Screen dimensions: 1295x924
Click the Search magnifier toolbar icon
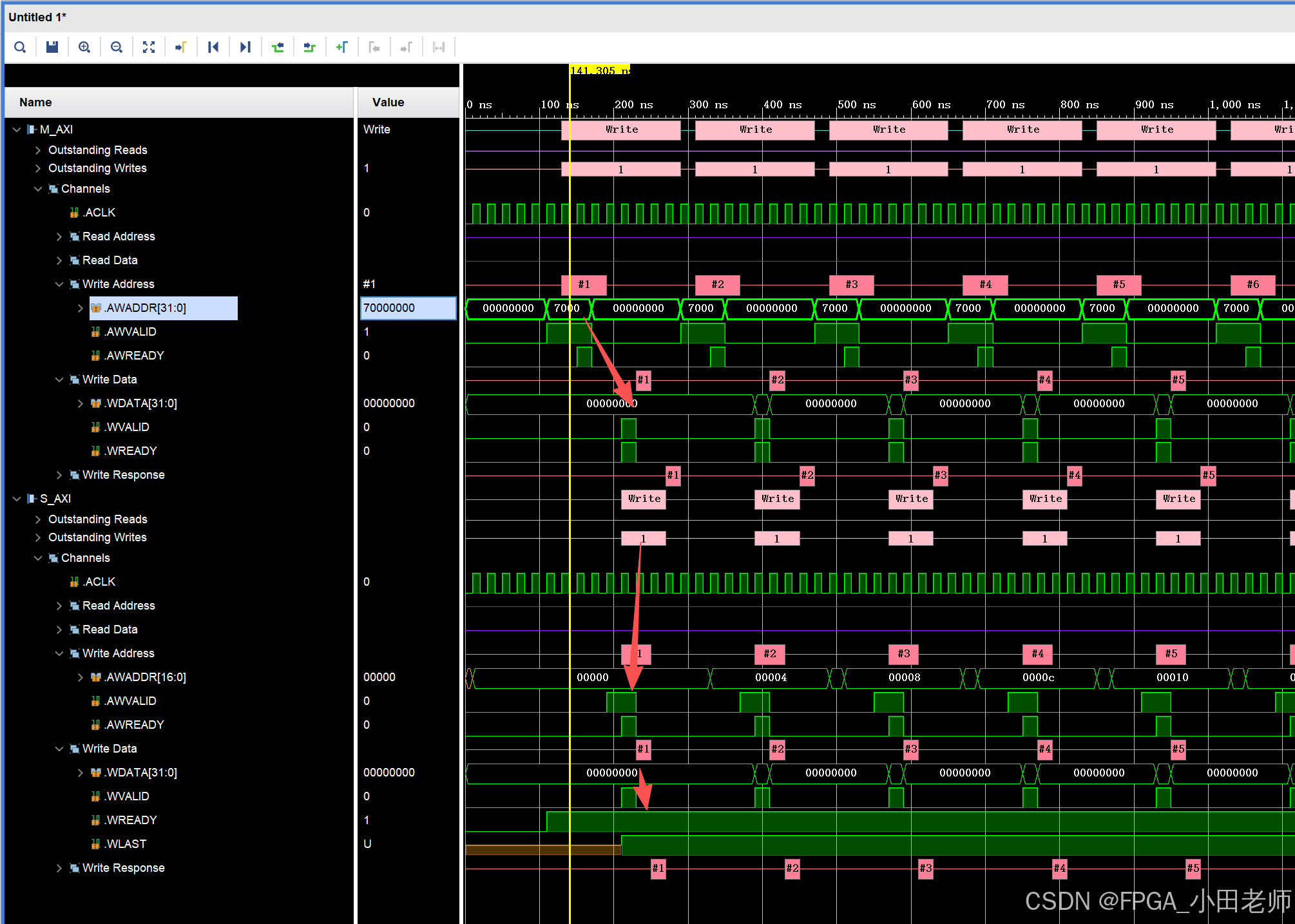[20, 47]
